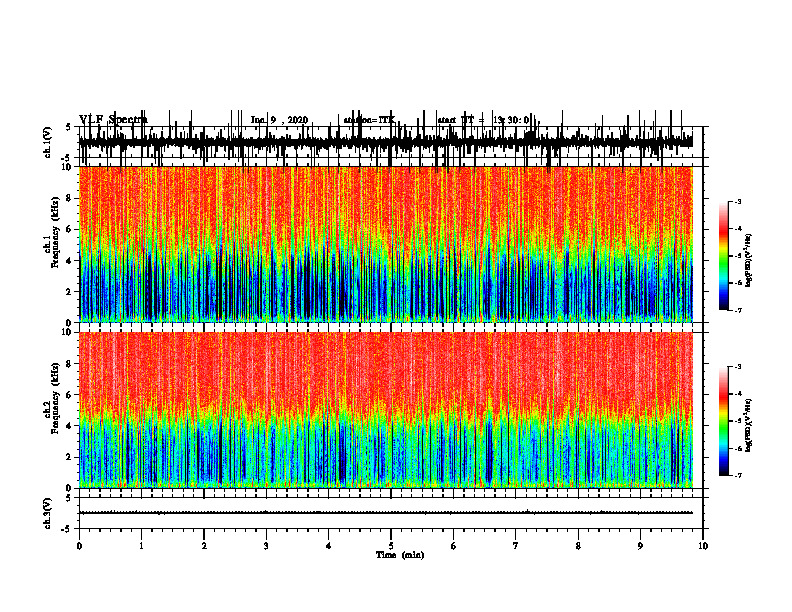Viewport: 792px width, 612px height.
Task: Click the "ch.1(V)" waveform axis label
Action: pyautogui.click(x=48, y=142)
